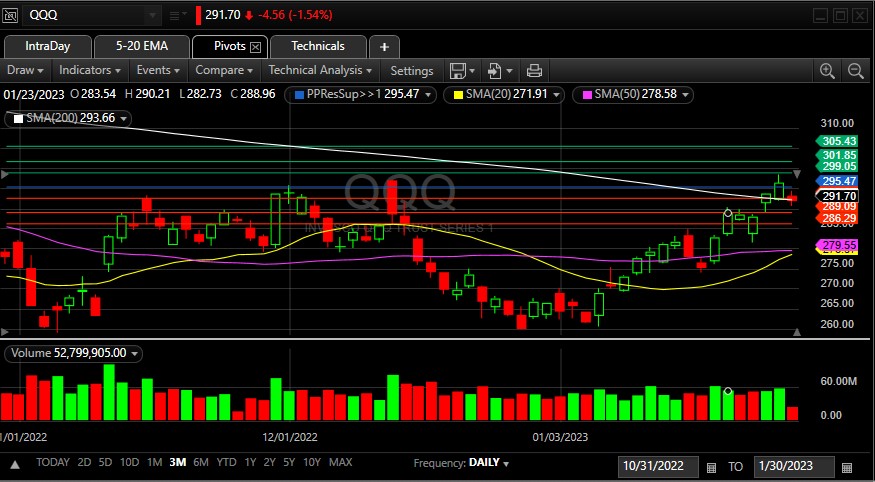Click the save floppy disk icon
Viewport: 875px width, 482px height.
[457, 70]
